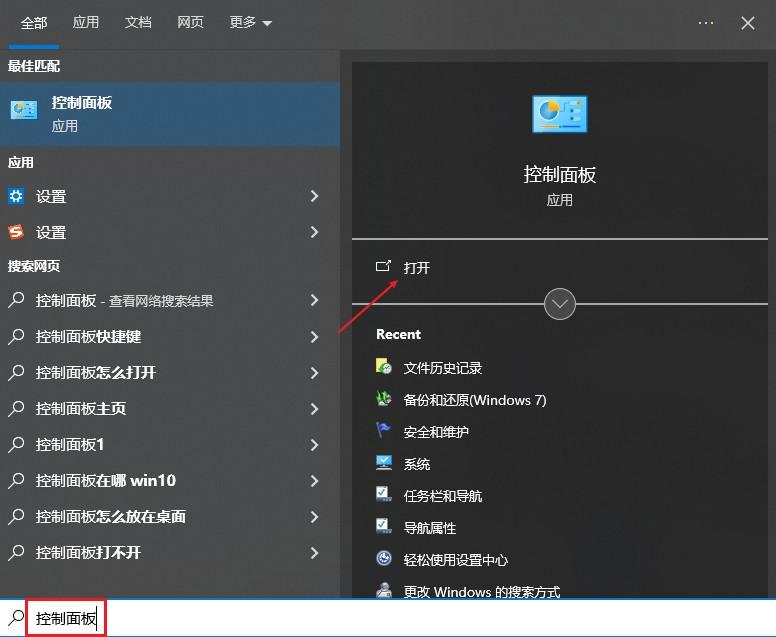Open the 更多 dropdown tab
The image size is (776, 637).
coord(250,22)
